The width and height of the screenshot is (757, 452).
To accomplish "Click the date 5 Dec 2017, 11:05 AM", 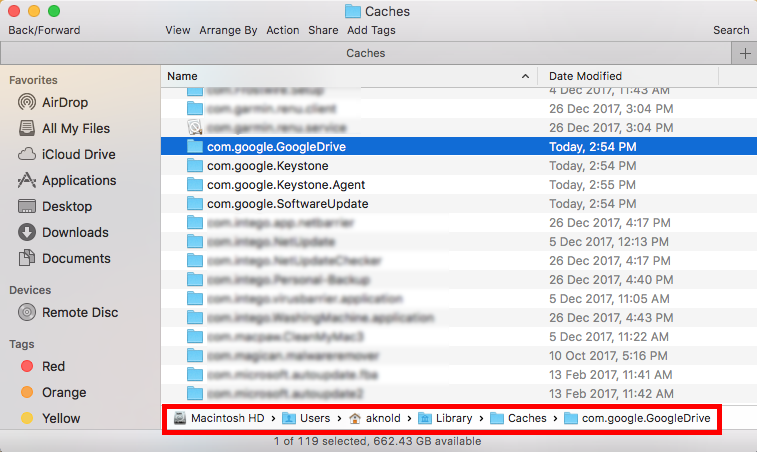I will (609, 299).
